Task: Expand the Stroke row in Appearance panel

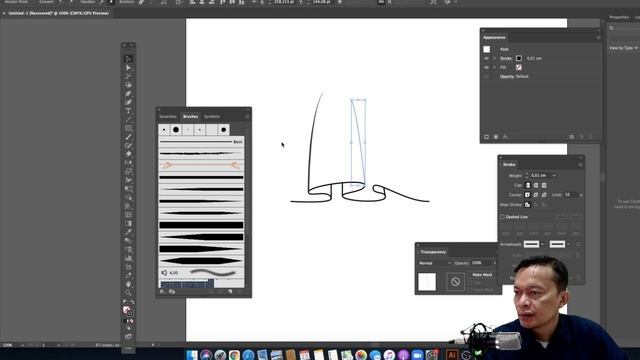Action: 494,58
